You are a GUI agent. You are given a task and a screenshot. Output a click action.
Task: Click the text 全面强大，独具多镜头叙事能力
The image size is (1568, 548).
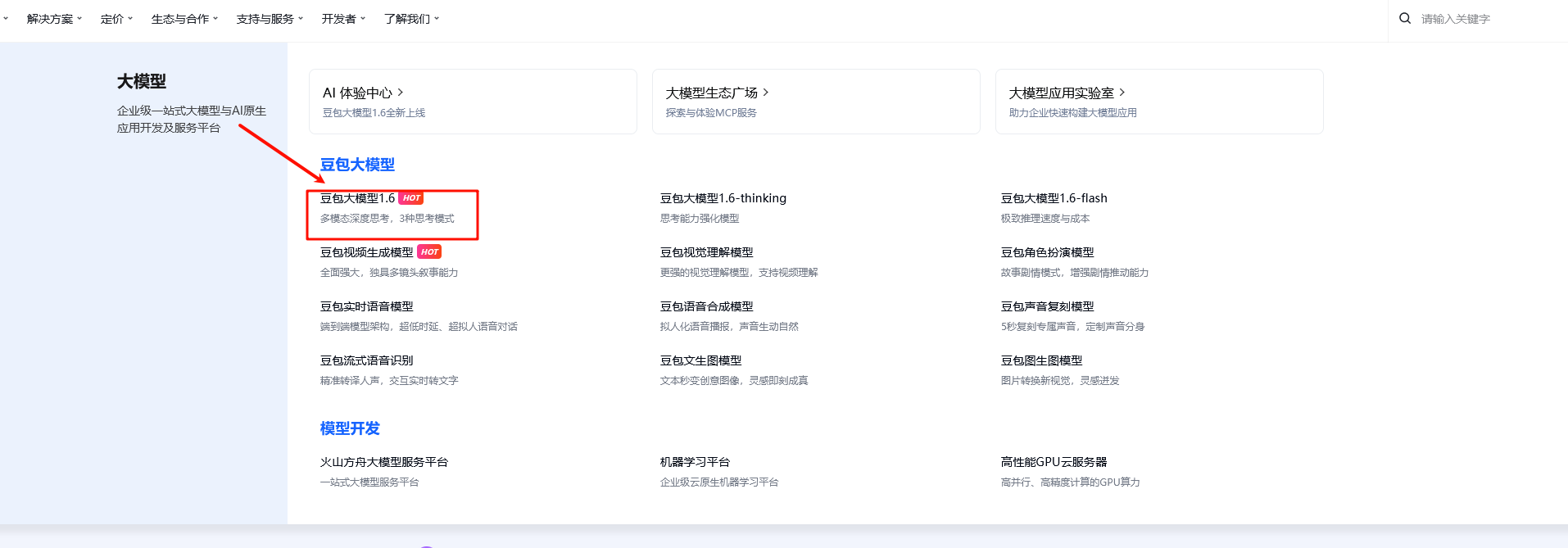[389, 273]
